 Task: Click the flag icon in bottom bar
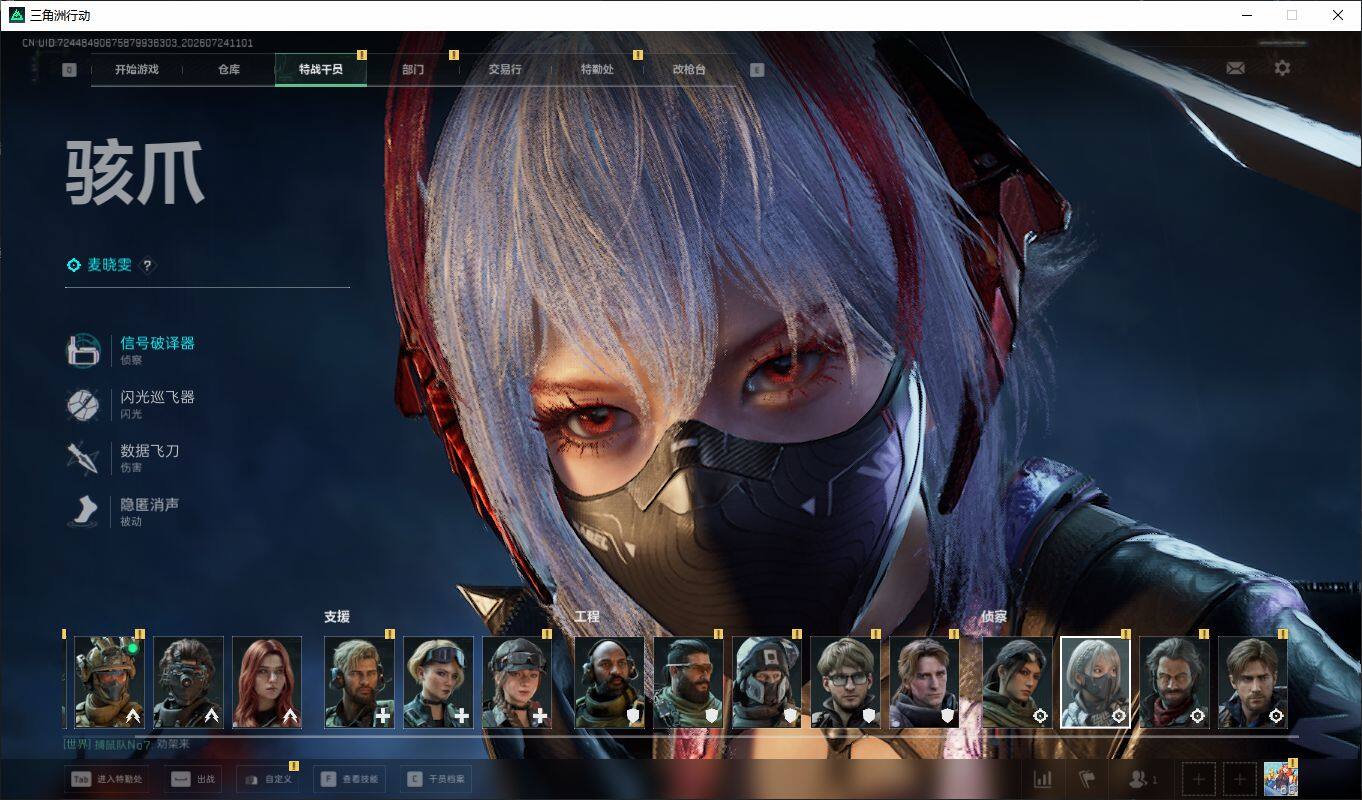coord(1087,779)
